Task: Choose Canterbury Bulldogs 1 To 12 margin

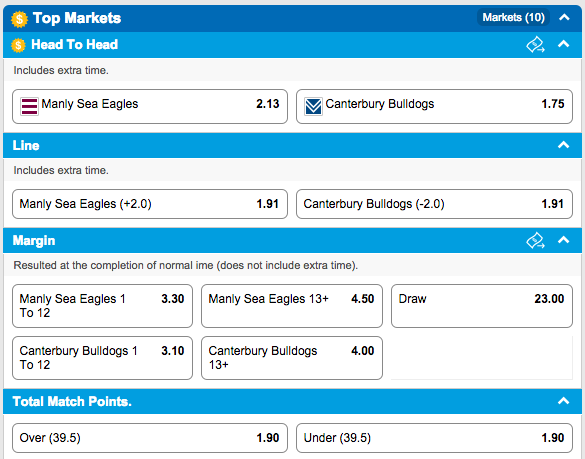Action: tap(102, 358)
